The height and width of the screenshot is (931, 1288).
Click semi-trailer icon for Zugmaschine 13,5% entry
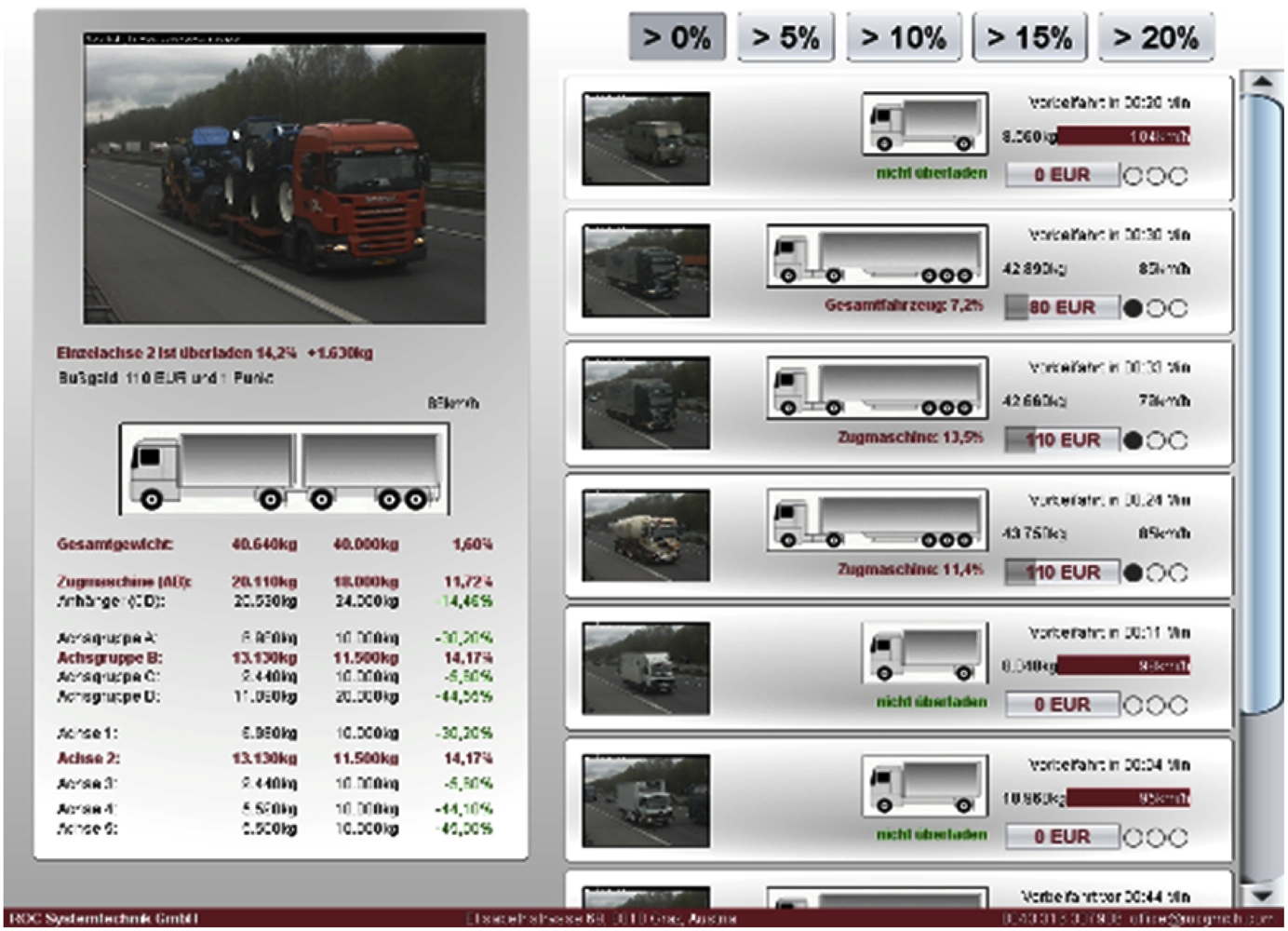pyautogui.click(x=877, y=389)
